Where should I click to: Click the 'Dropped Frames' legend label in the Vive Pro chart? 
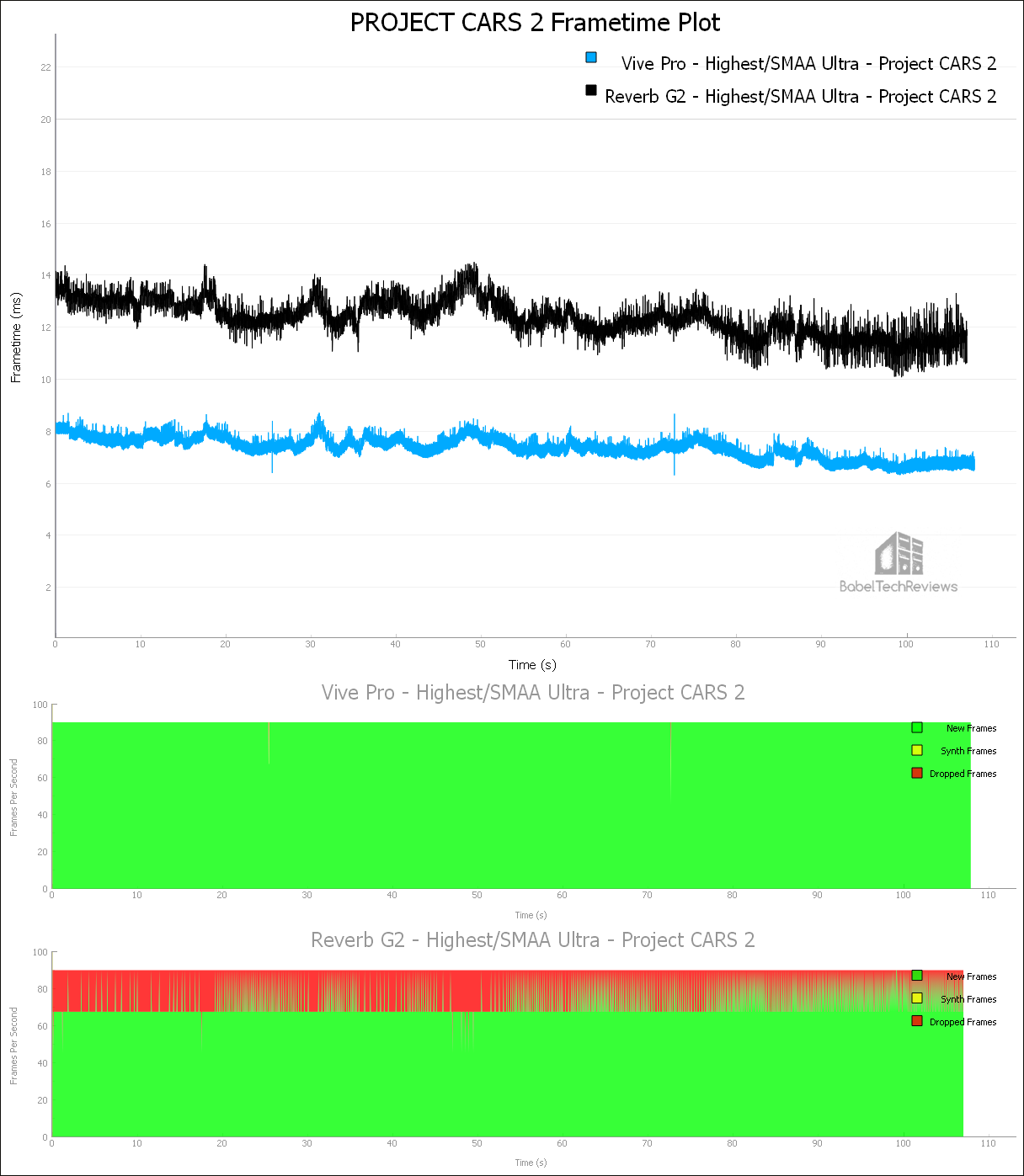tap(963, 774)
